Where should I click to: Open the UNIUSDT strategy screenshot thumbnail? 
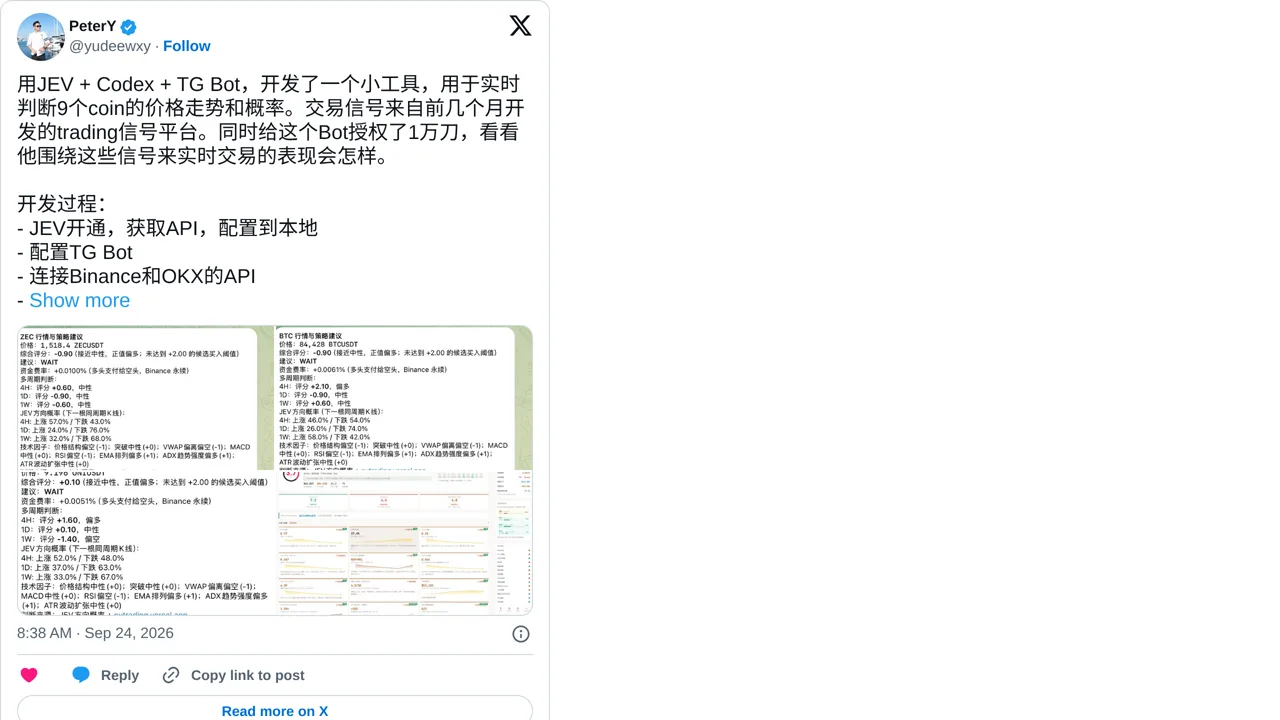[x=146, y=543]
